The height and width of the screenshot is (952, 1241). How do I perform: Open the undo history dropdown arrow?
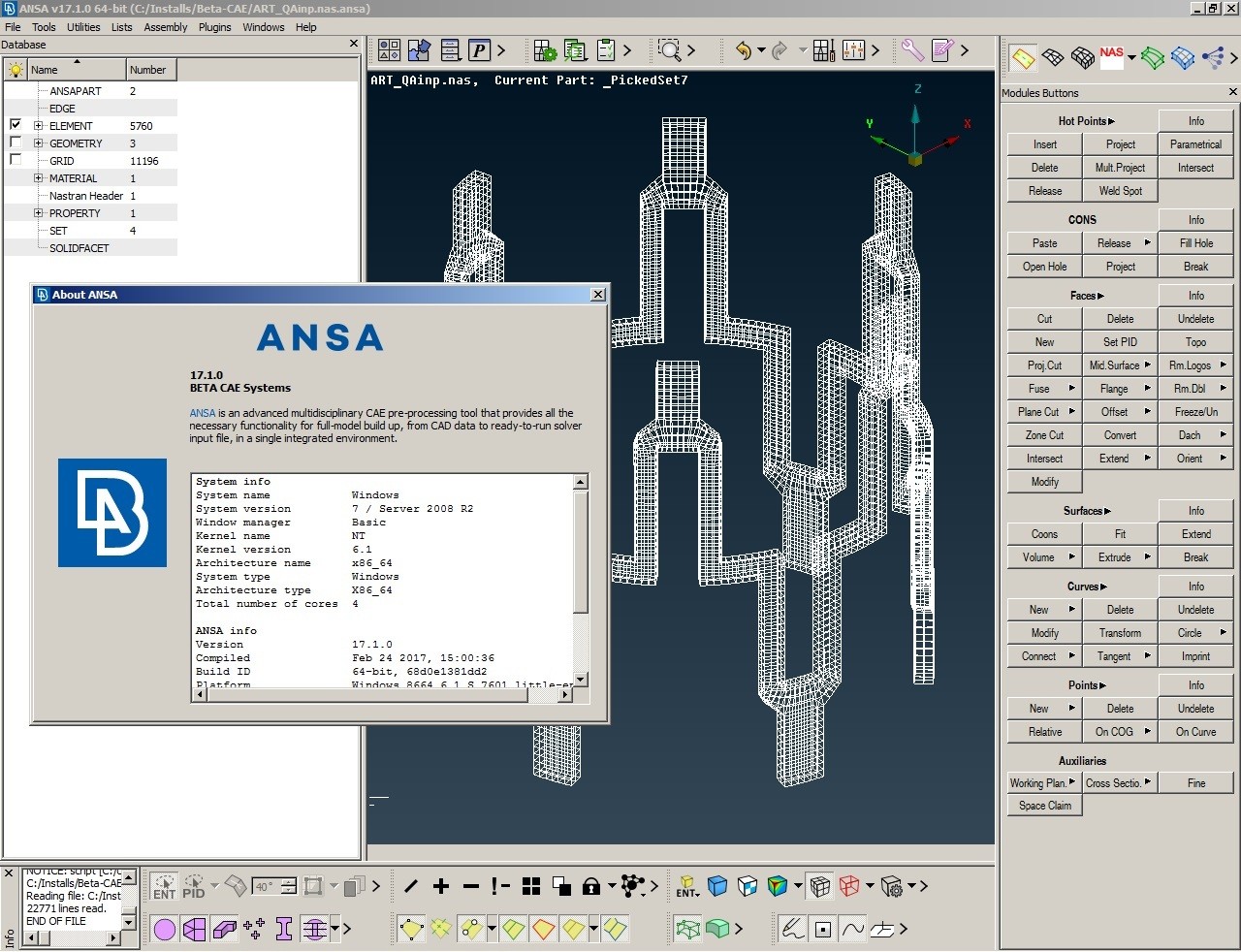761,50
